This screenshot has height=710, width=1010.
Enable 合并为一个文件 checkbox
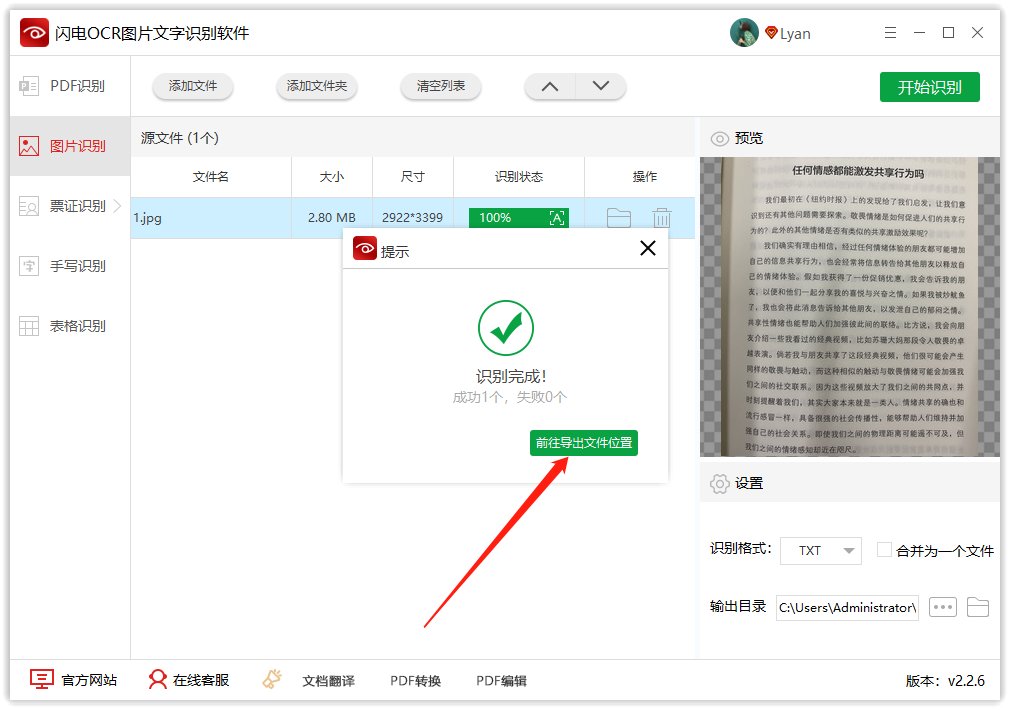[884, 550]
